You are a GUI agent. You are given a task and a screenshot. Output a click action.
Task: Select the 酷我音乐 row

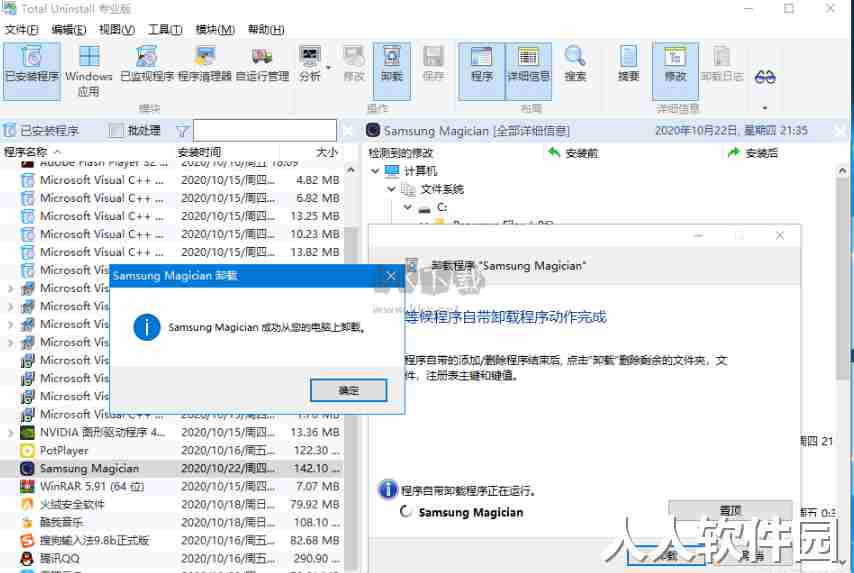(x=172, y=522)
